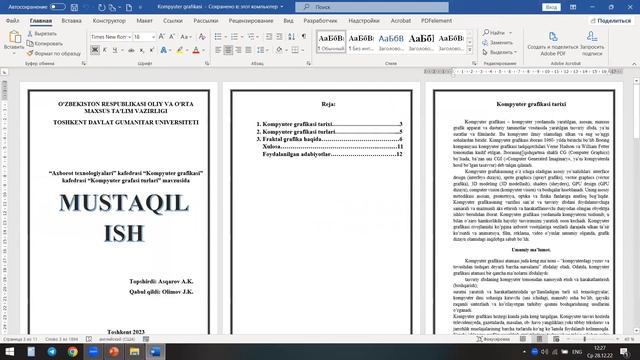Viewport: 640px width, 360px height.
Task: Click the Increase indent icon
Action: coord(279,37)
